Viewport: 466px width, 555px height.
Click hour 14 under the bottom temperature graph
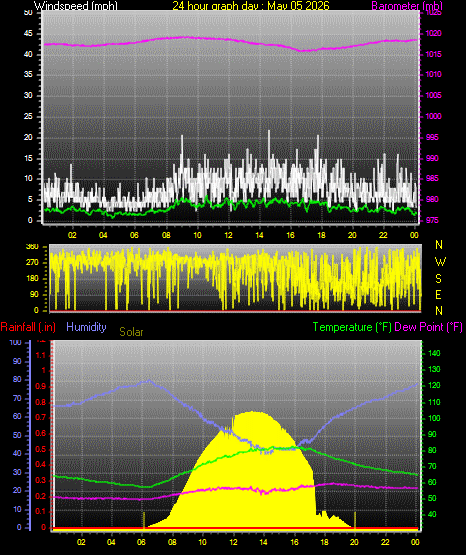click(263, 542)
